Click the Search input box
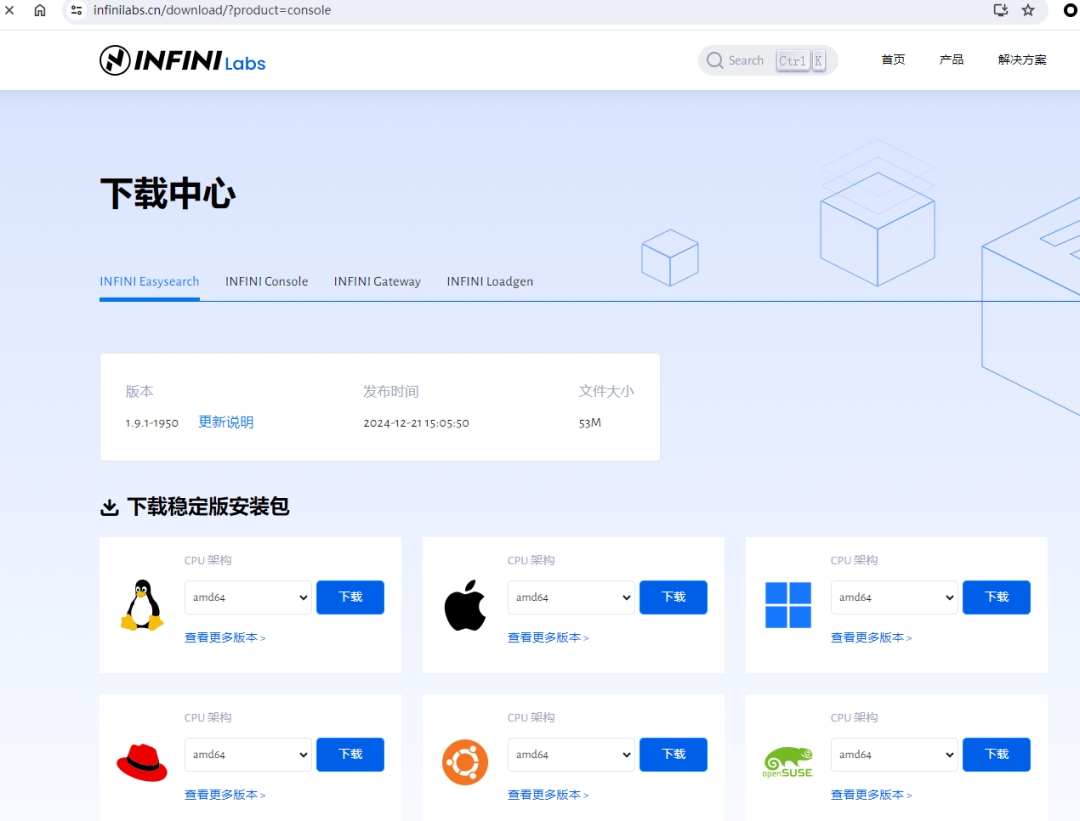1080x821 pixels. click(x=768, y=61)
